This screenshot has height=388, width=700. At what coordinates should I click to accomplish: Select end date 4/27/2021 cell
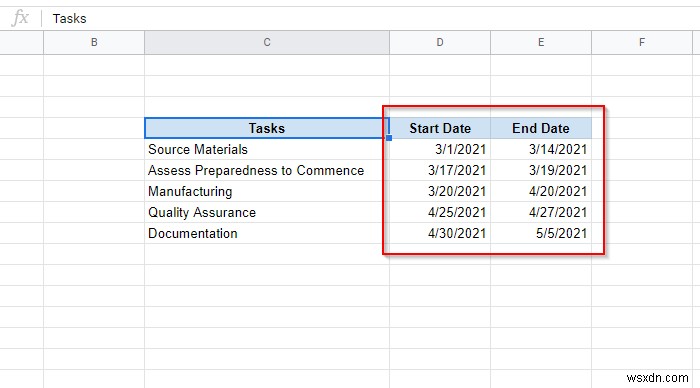tap(541, 212)
